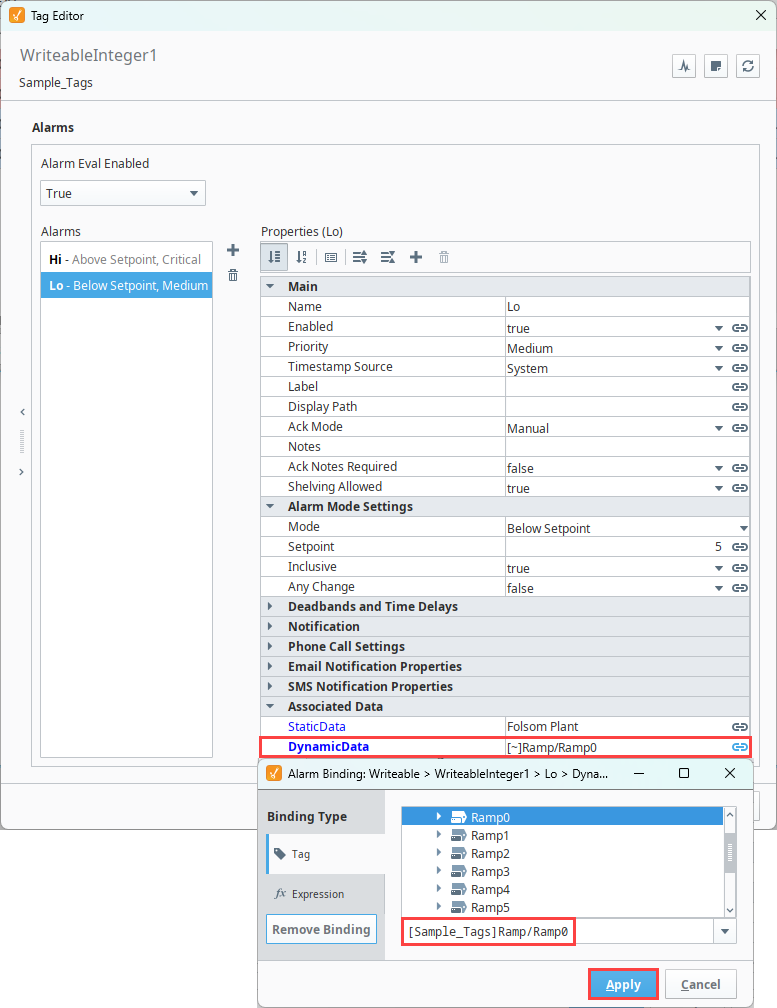777x1008 pixels.
Task: Expand the Phone Call Settings section
Action: [270, 646]
